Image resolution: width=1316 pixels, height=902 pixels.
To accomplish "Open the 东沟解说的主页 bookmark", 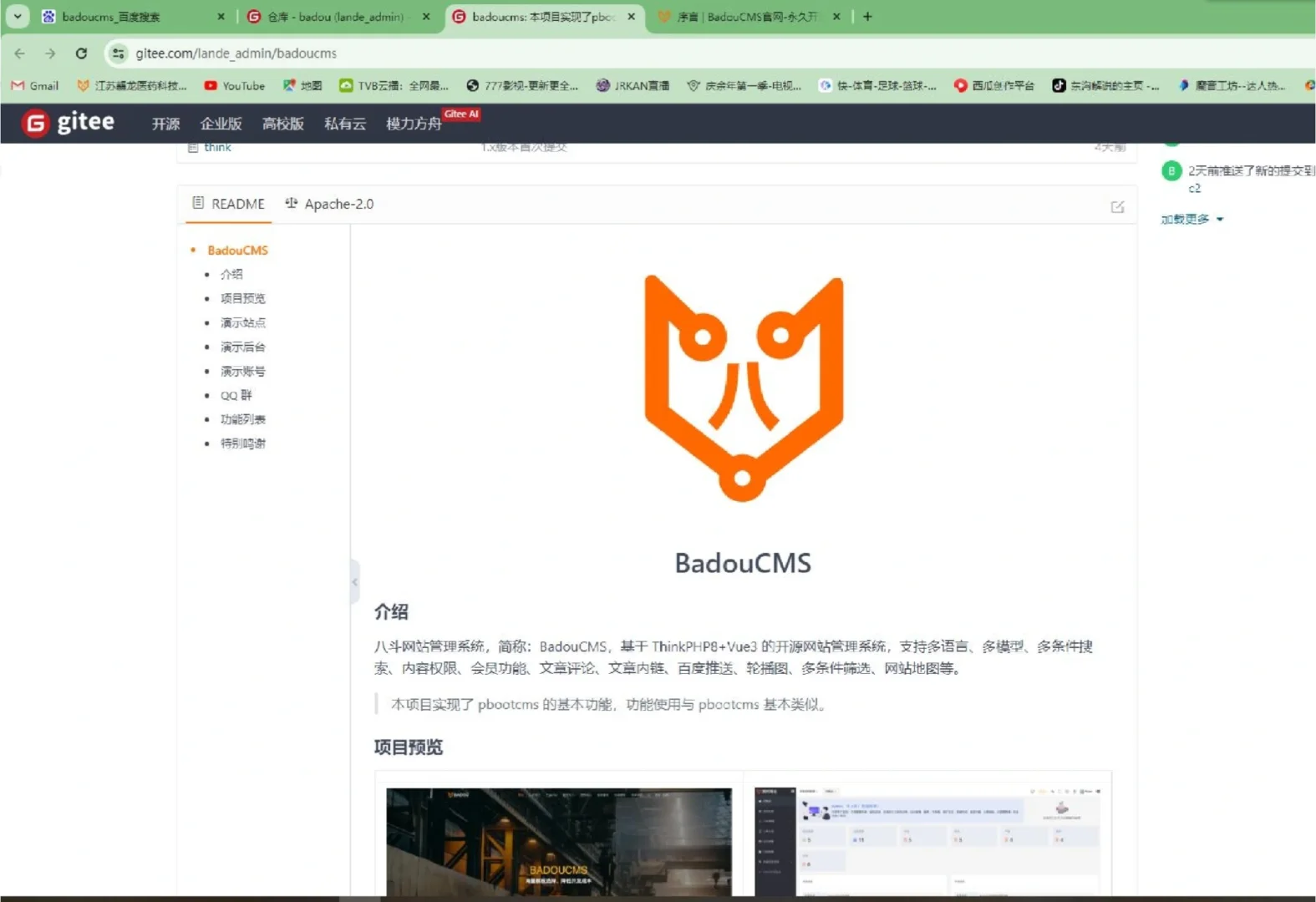I will pyautogui.click(x=1105, y=85).
